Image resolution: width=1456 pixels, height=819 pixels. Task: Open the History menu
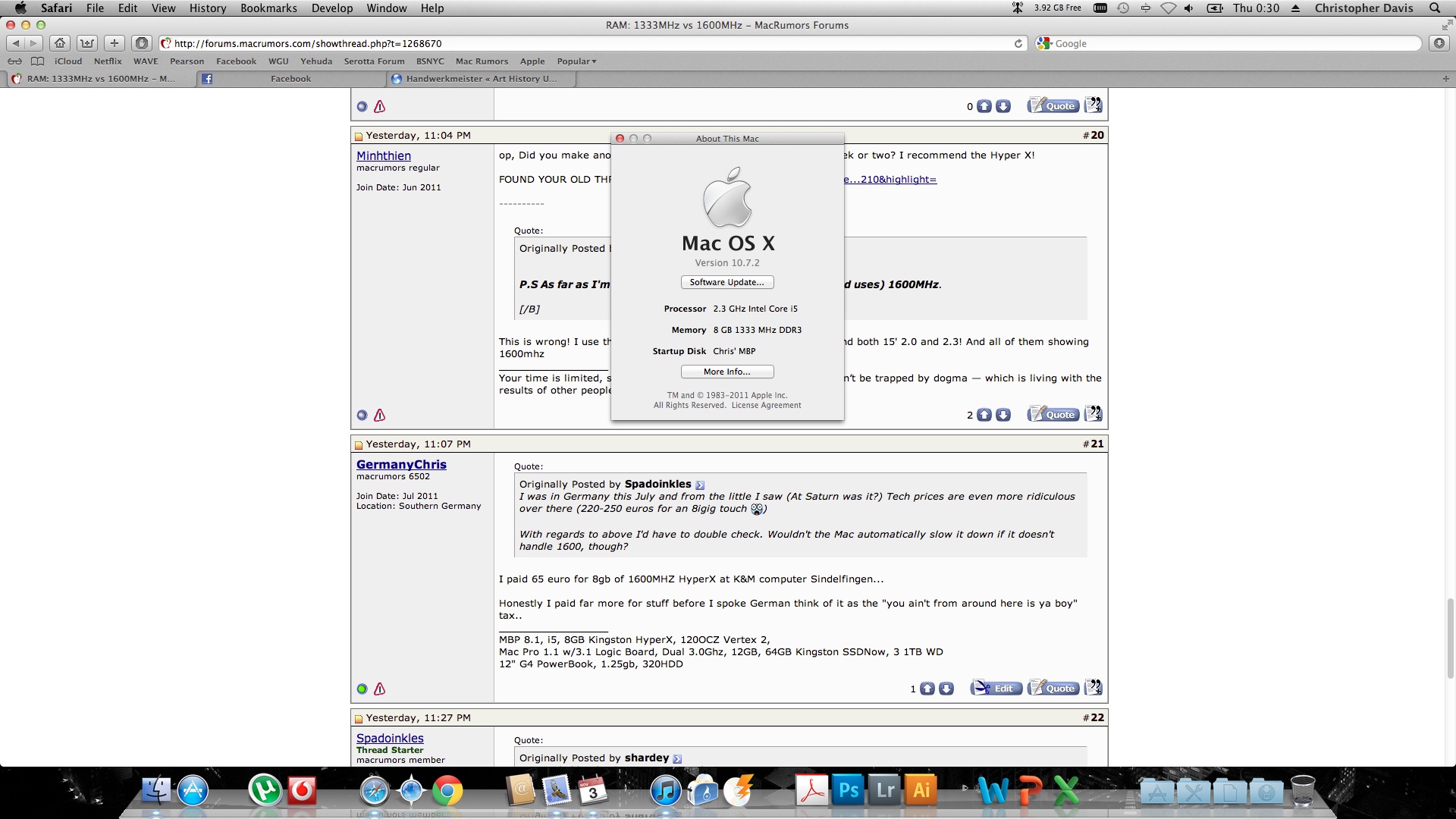click(x=208, y=8)
